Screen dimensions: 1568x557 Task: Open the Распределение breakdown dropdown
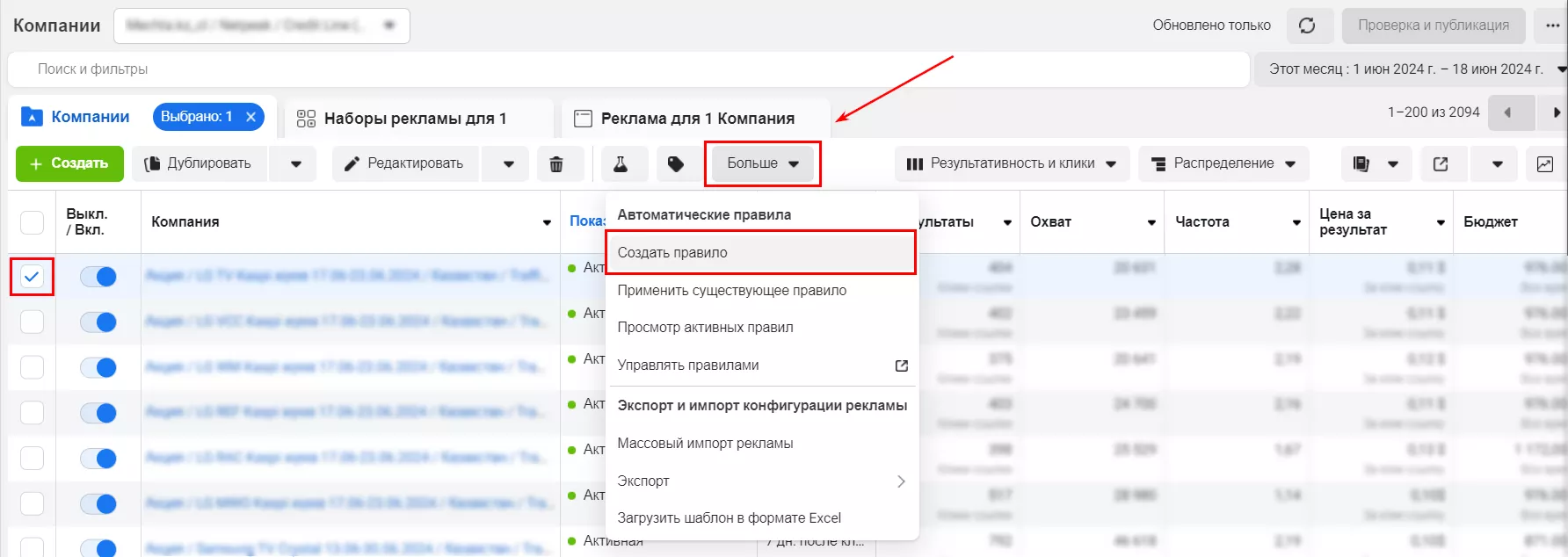(1223, 163)
